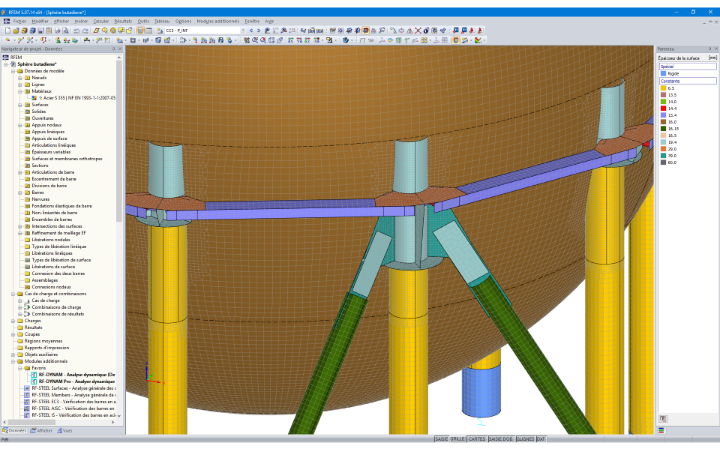Collapse the Matériaux tree node
Viewport: 720px width, 450px height.
tap(20, 91)
